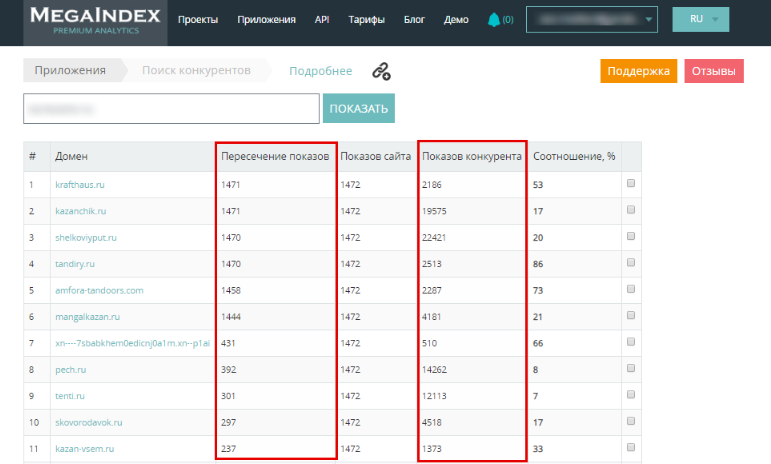Image resolution: width=771 pixels, height=464 pixels.
Task: Tick the amfora-tandoors.com checkbox
Action: pos(631,289)
